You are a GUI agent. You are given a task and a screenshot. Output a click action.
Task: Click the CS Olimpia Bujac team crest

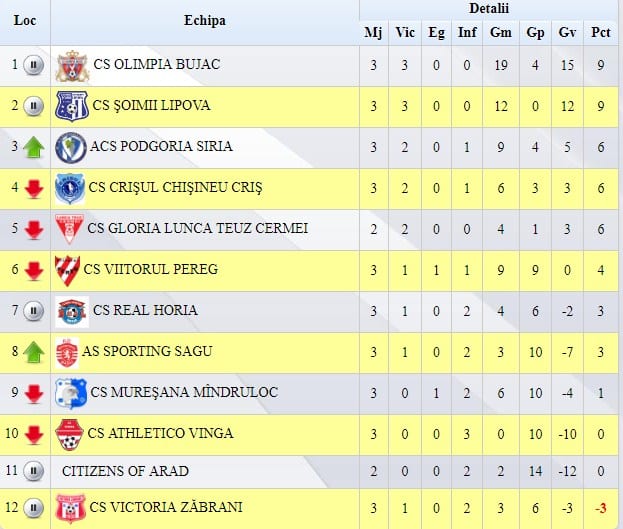[72, 66]
